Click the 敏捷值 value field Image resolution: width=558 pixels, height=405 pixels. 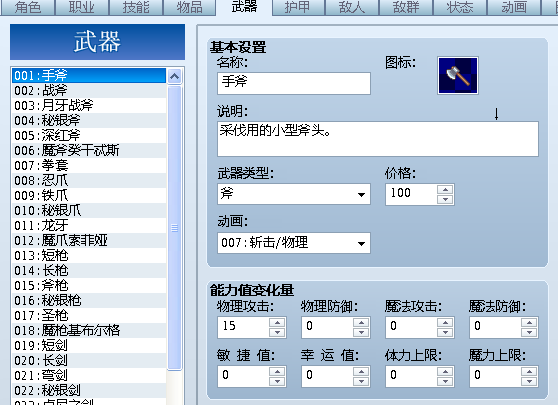click(243, 377)
